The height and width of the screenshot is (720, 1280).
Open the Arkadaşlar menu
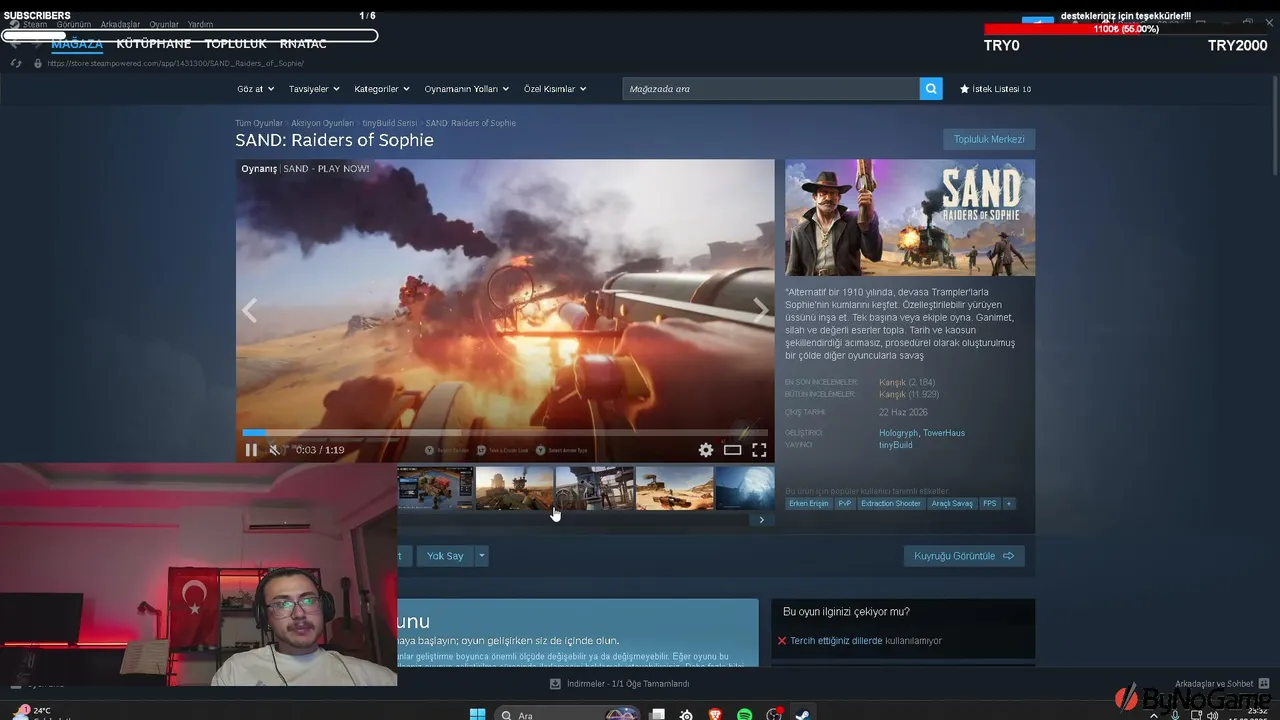point(120,24)
